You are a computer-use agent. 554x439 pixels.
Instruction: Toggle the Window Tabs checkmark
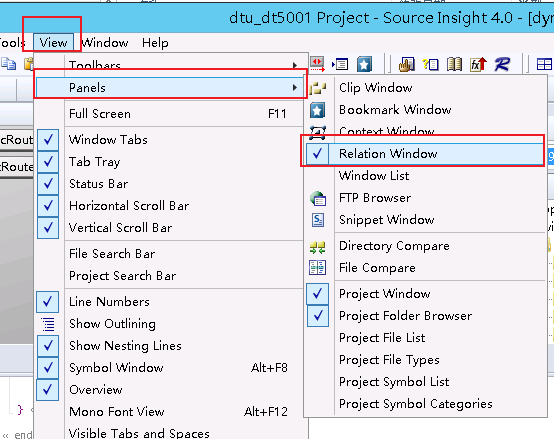(x=48, y=140)
